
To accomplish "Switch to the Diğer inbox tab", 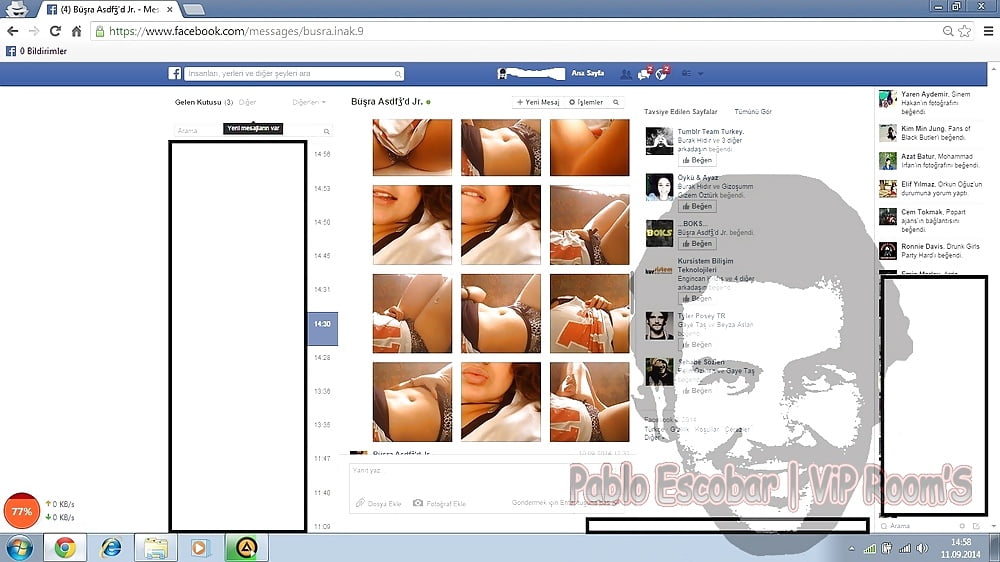I will [247, 102].
